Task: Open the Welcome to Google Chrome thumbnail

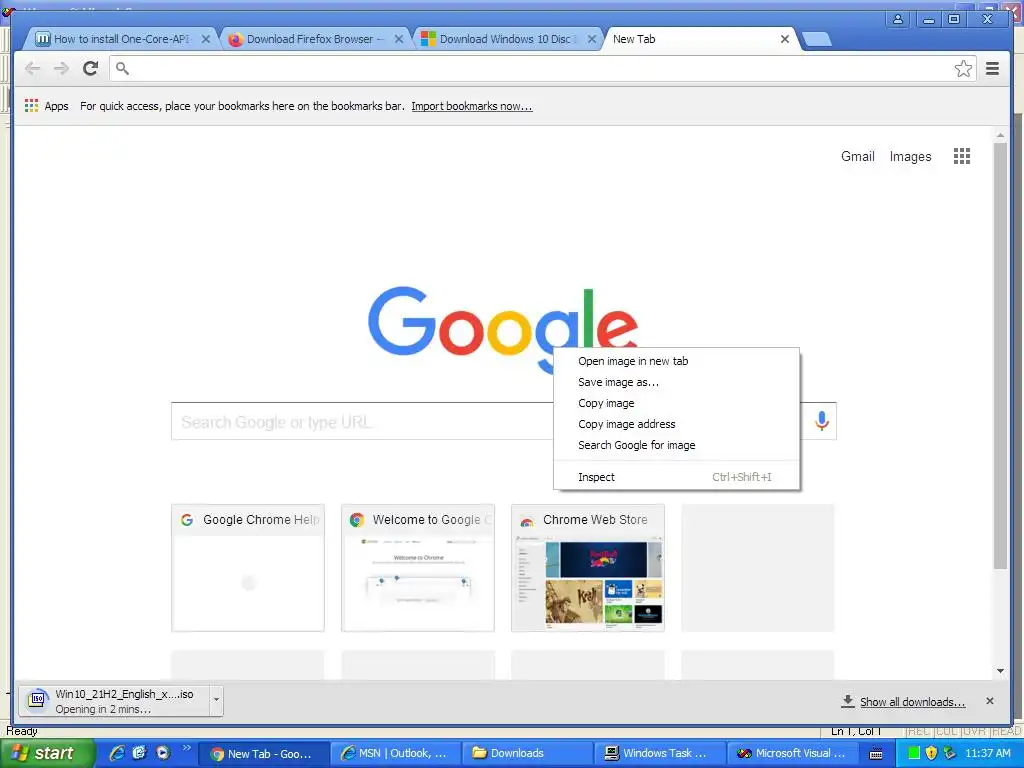Action: pyautogui.click(x=417, y=568)
